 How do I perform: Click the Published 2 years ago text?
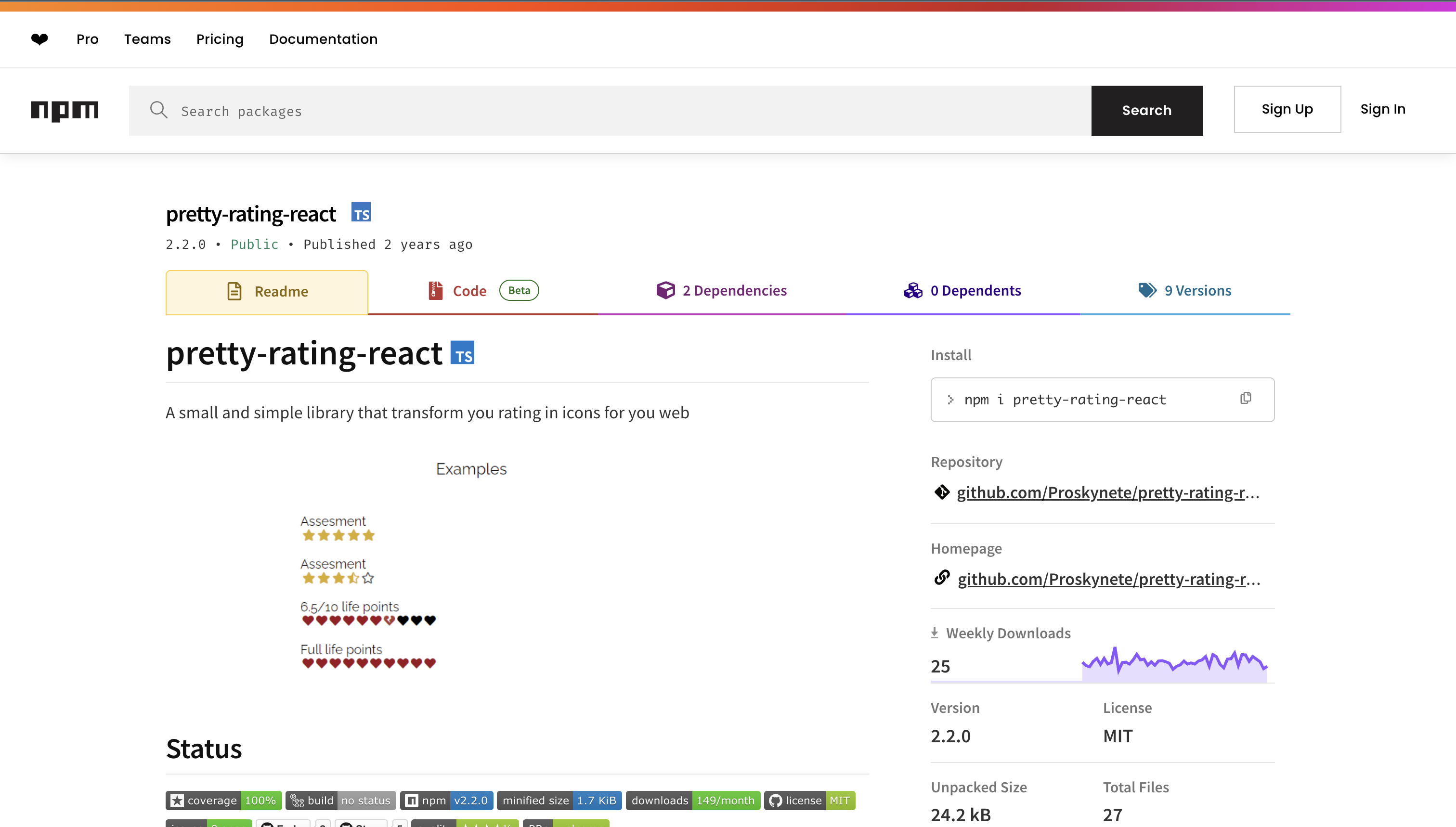[388, 244]
